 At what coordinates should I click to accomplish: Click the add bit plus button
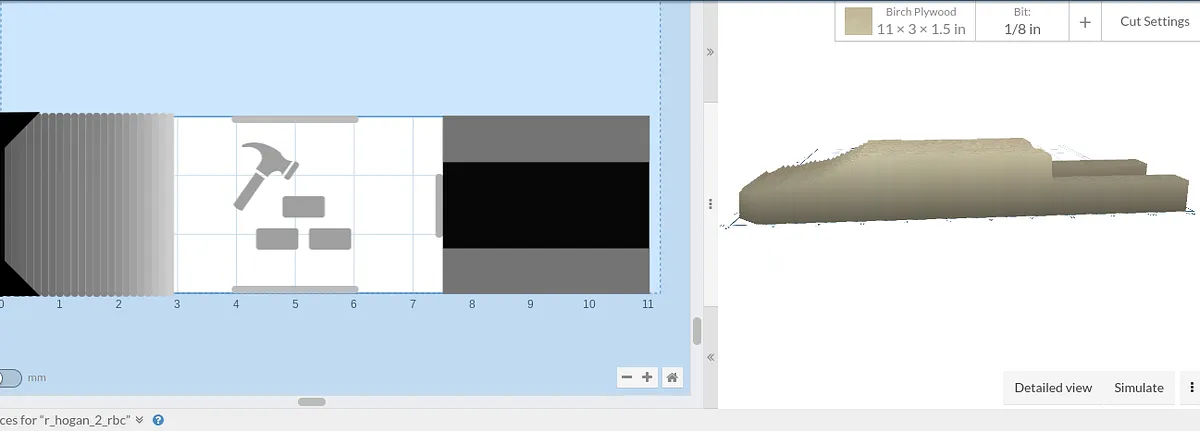(1085, 21)
